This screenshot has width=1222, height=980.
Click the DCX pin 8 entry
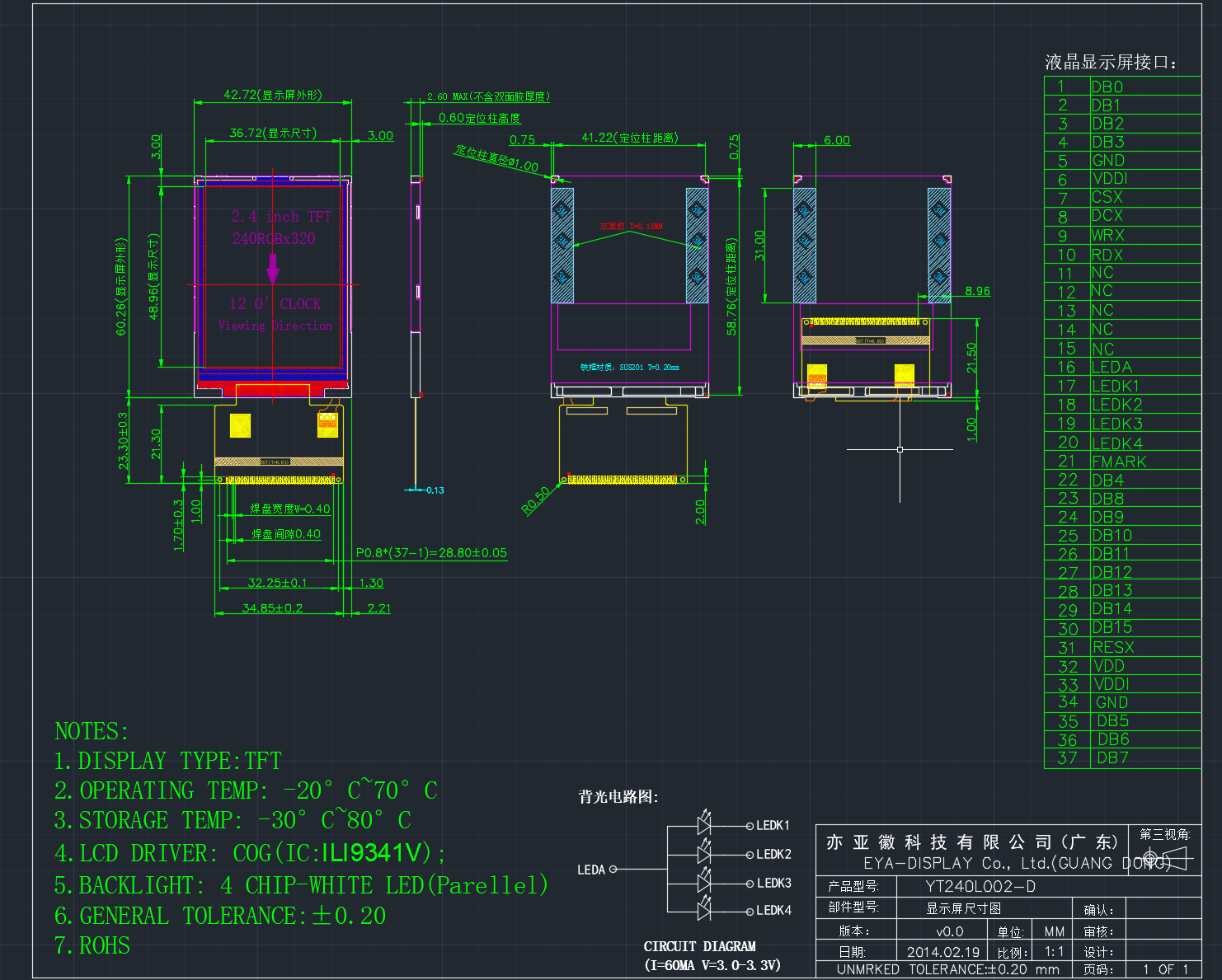click(x=1107, y=215)
